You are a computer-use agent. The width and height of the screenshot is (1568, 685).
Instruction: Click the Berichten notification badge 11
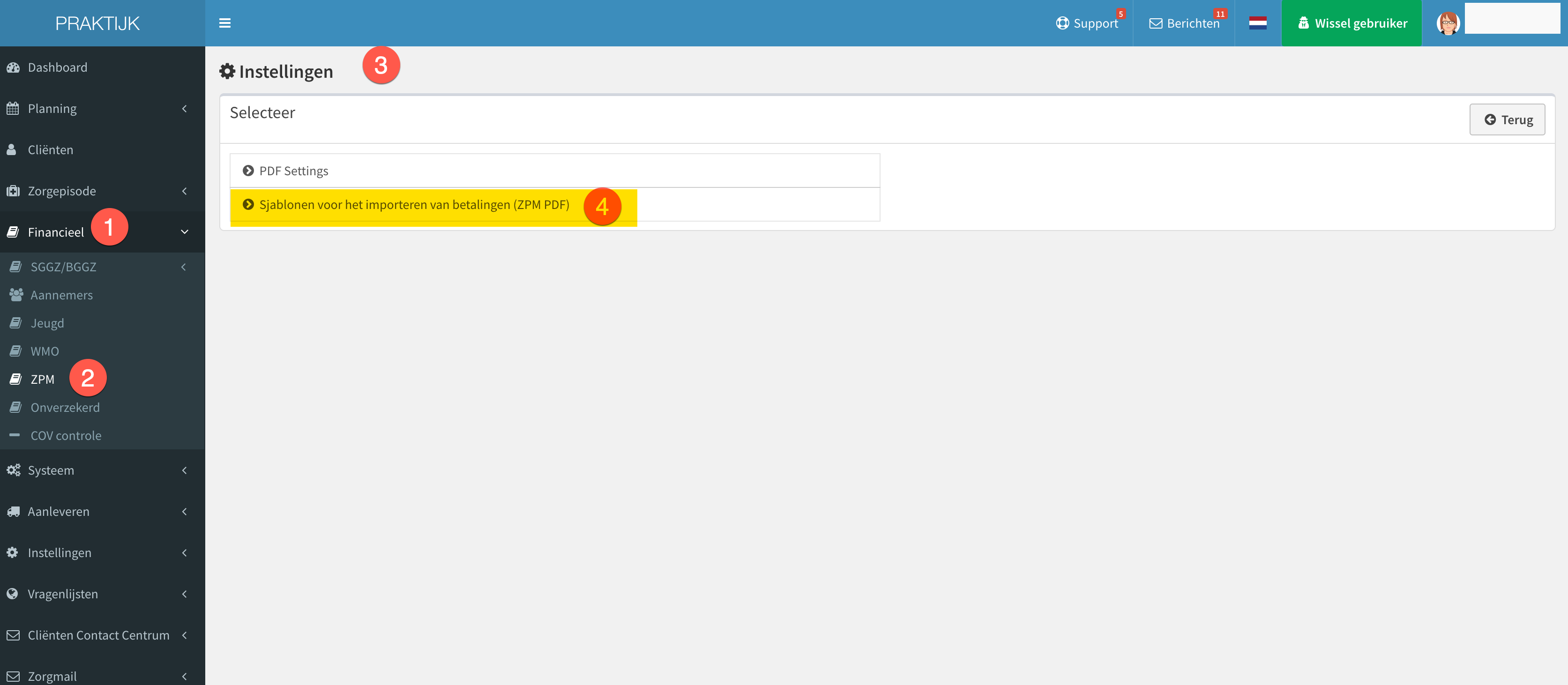(1220, 14)
